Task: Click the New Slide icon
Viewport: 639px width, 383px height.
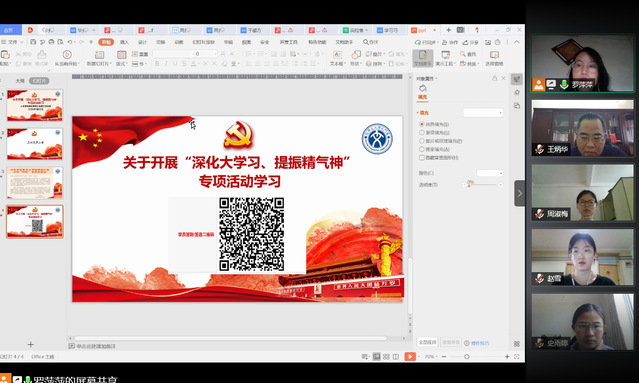Action: coord(99,55)
